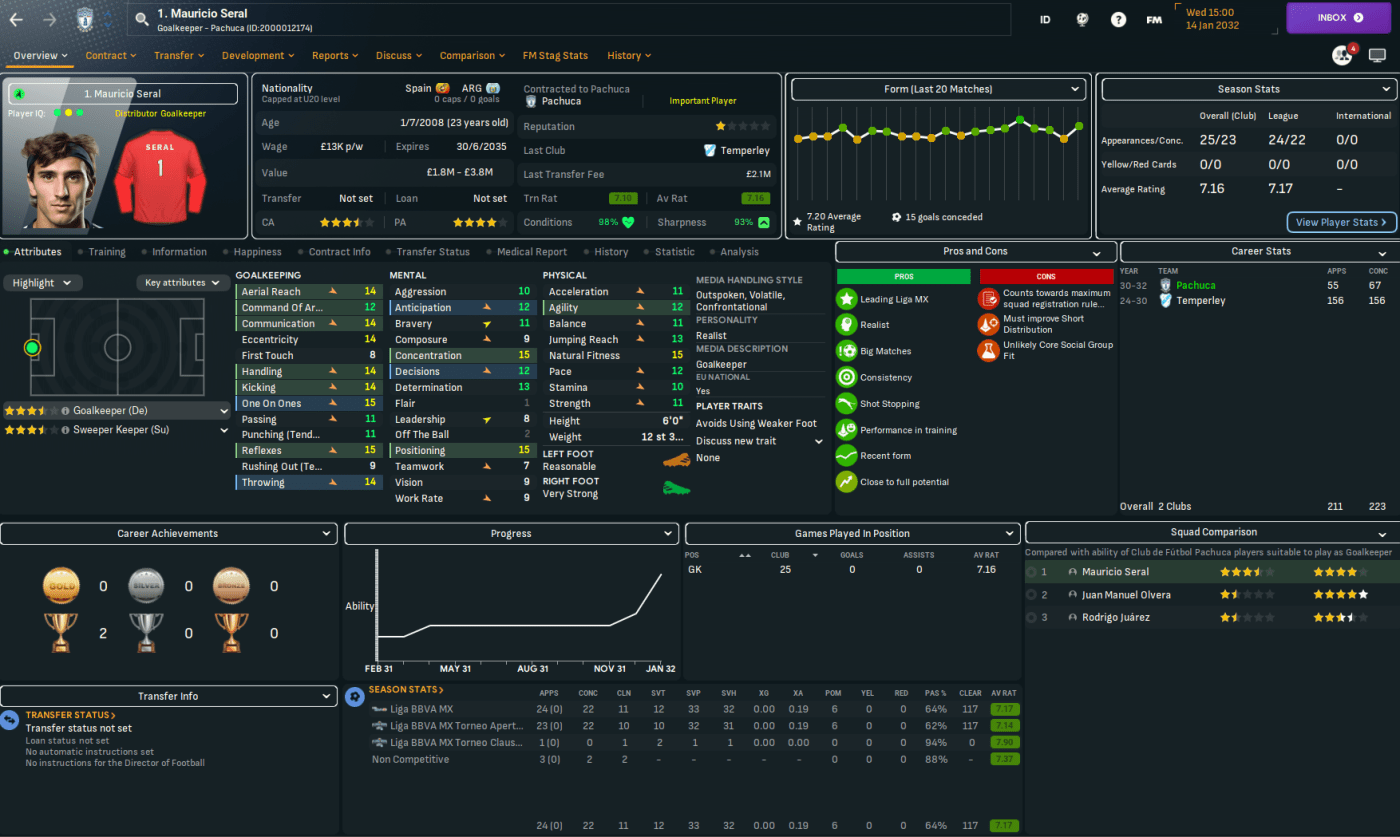Open the Inbox button
Image resolution: width=1400 pixels, height=837 pixels.
click(1338, 18)
